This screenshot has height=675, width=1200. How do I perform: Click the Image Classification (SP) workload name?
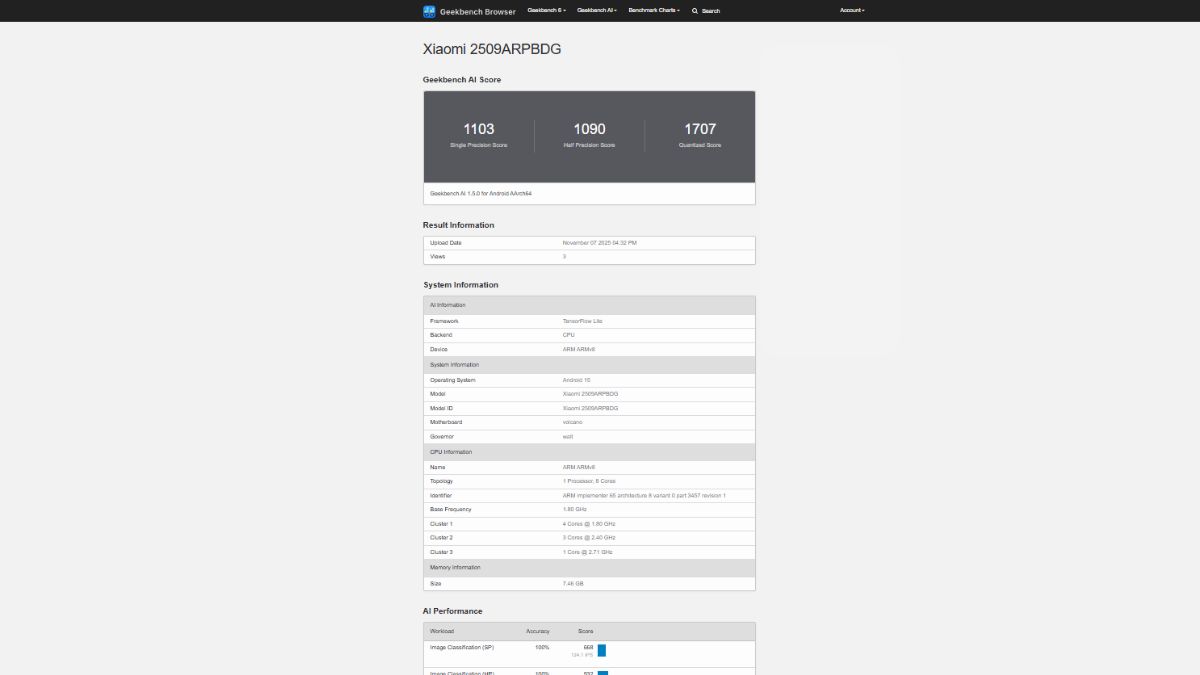tap(462, 647)
